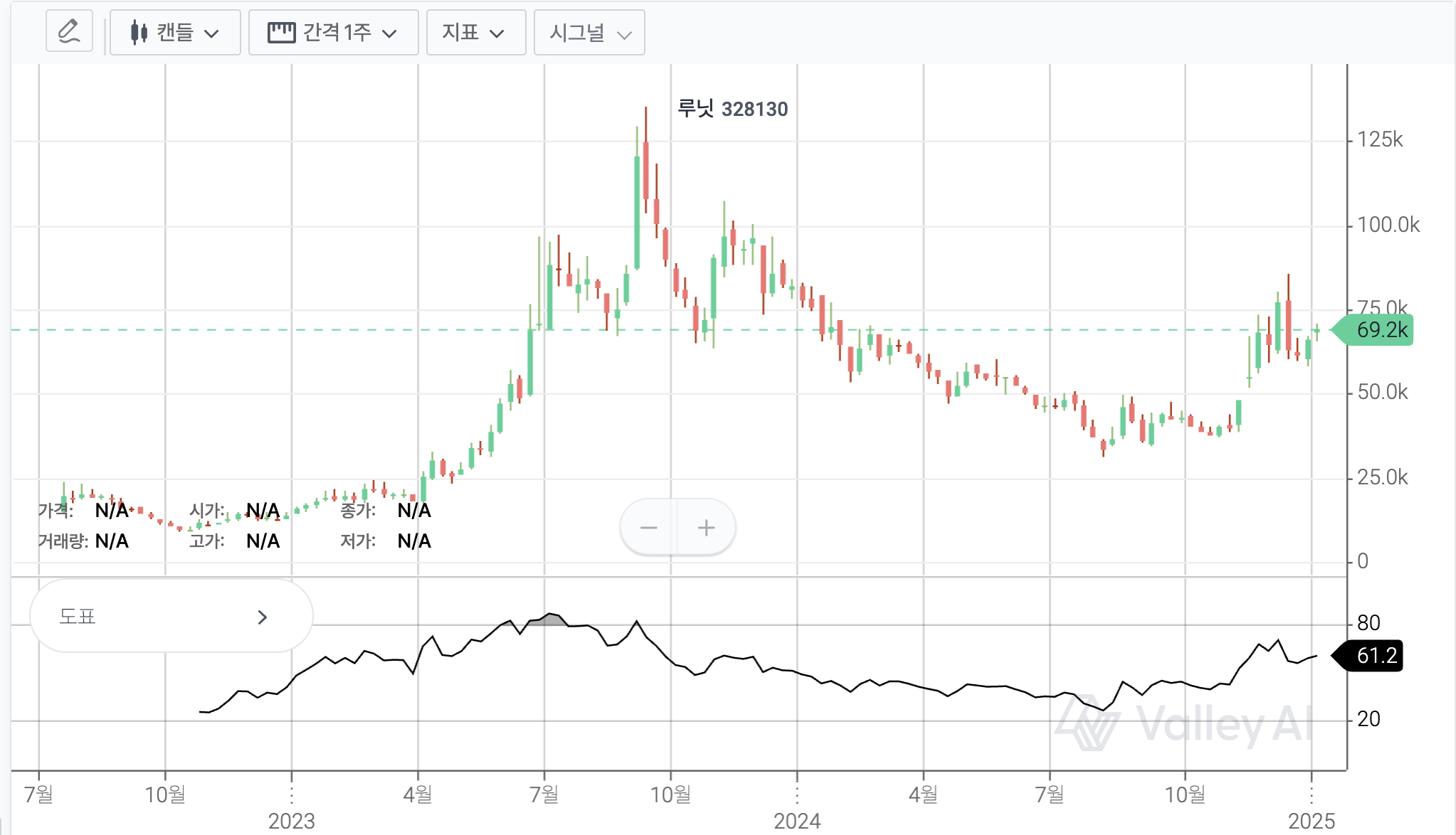This screenshot has height=835, width=1456.
Task: Click the pencil drawing tool icon
Action: coord(69,32)
